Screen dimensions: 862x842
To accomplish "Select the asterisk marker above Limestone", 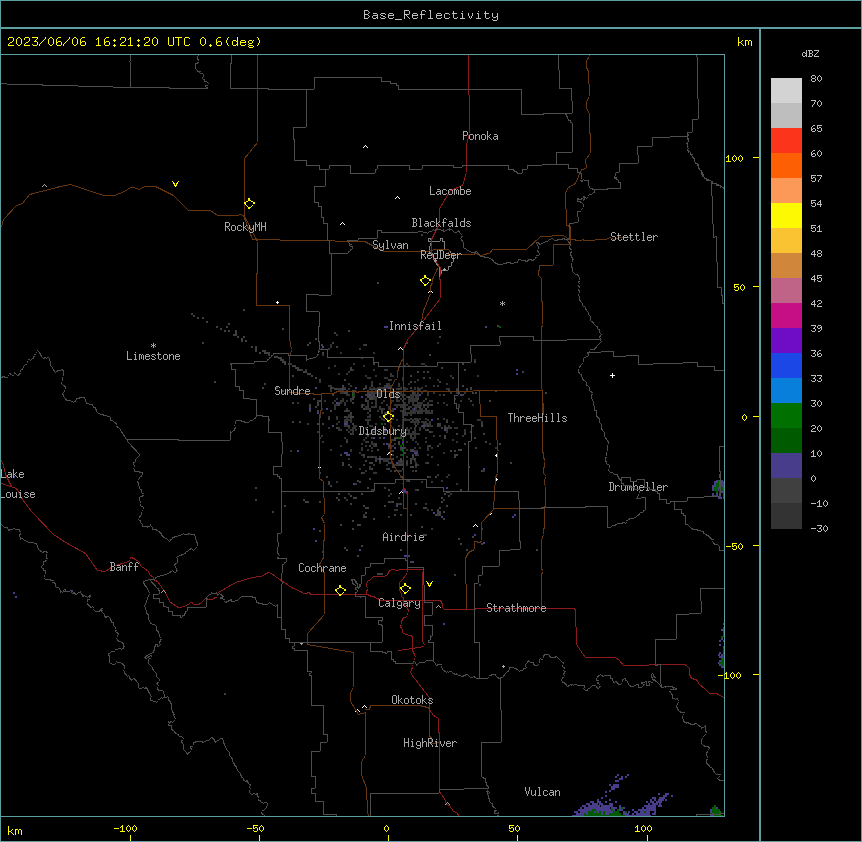I will pyautogui.click(x=153, y=345).
